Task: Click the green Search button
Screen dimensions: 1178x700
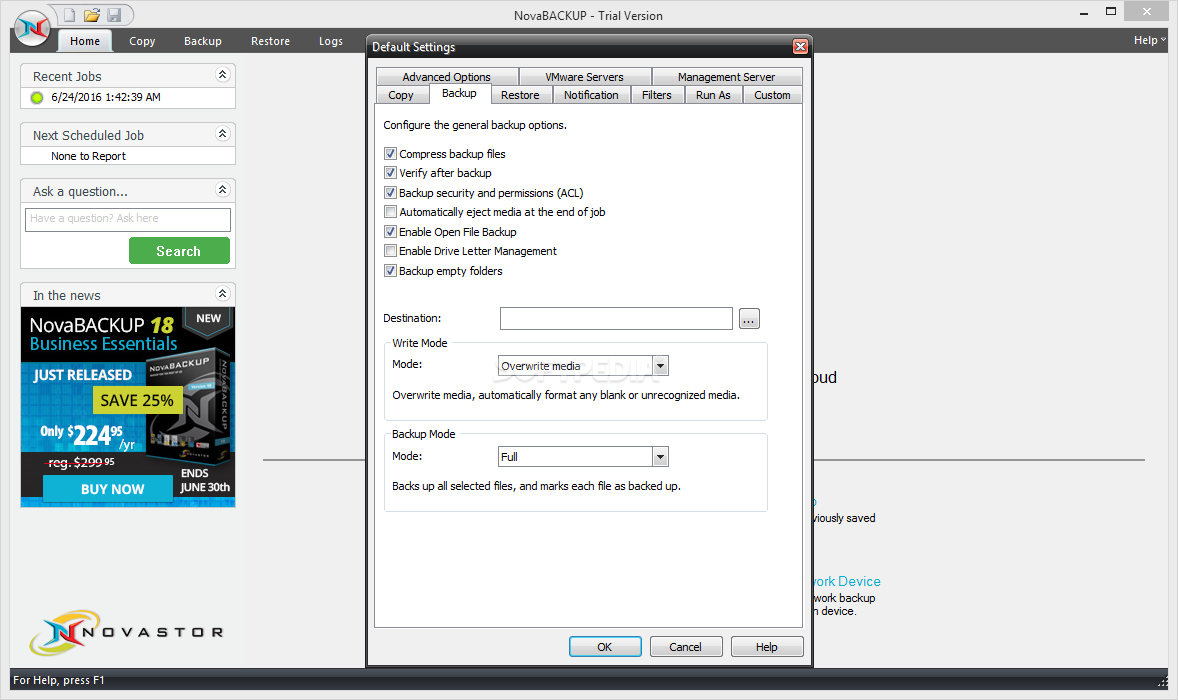Action: [x=179, y=251]
